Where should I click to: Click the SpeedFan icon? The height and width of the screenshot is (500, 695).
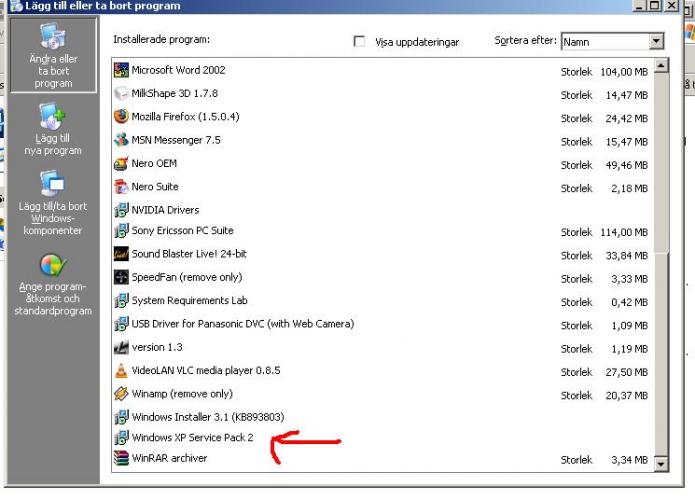(x=121, y=277)
